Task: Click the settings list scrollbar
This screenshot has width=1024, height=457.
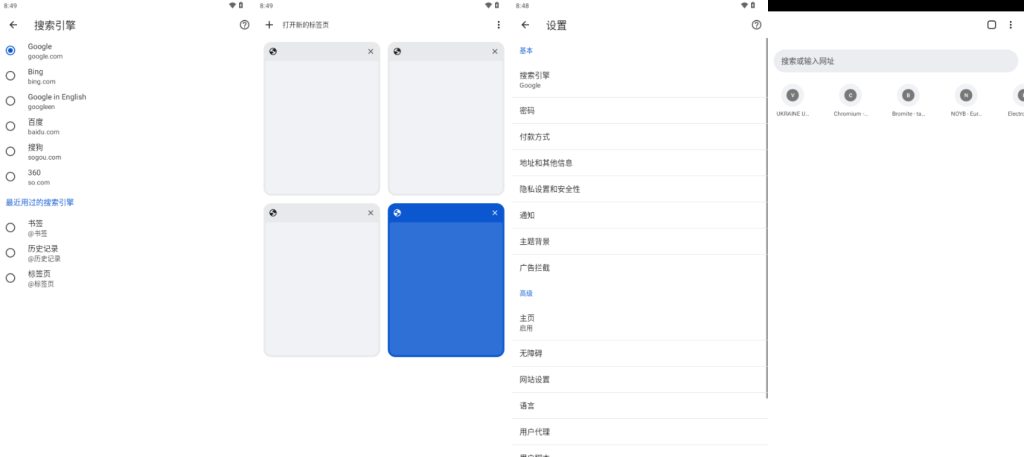Action: click(767, 218)
